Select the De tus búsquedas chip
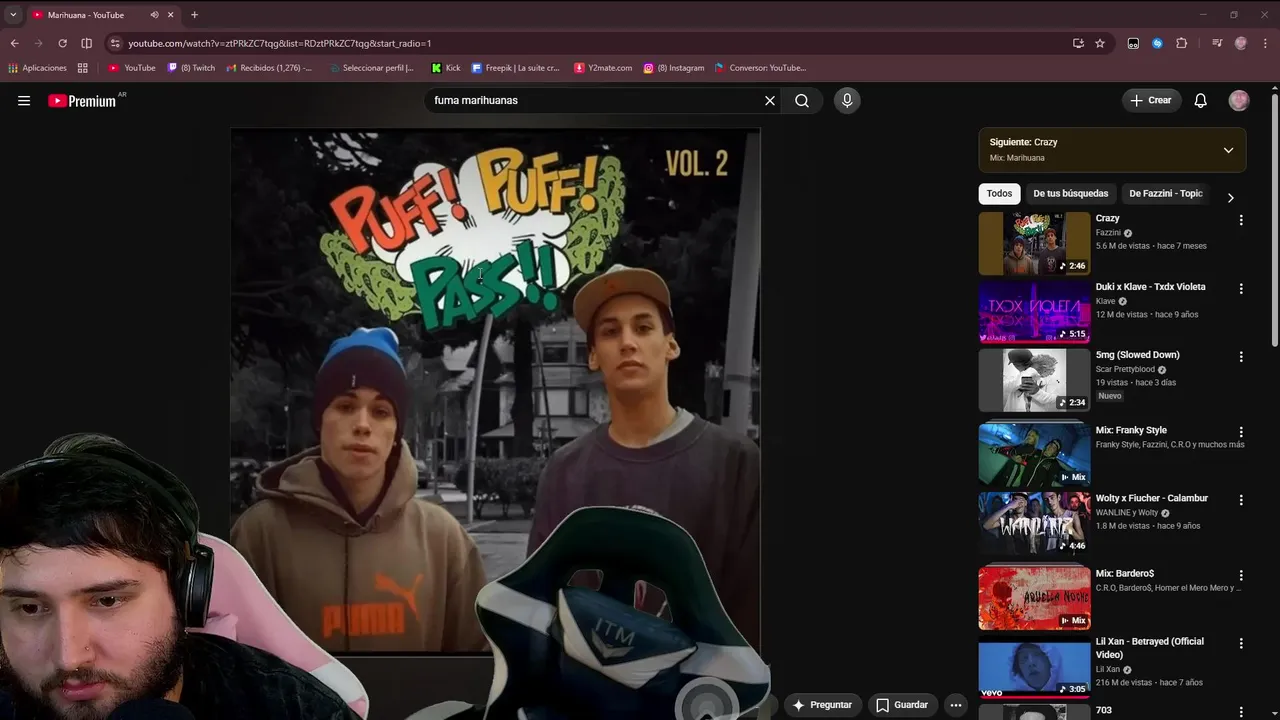 (1070, 193)
